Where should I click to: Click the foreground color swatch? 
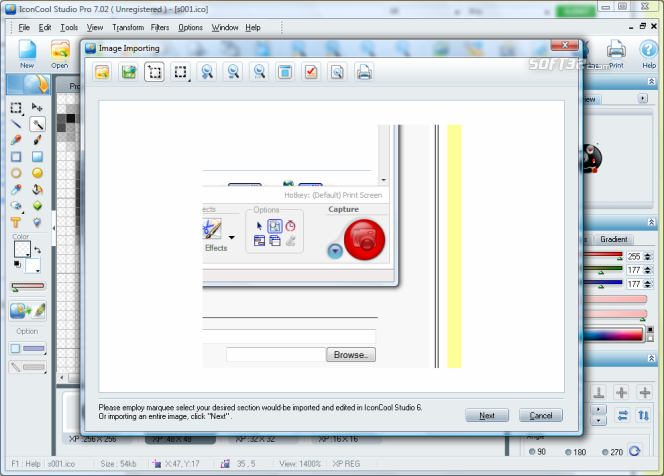21,249
